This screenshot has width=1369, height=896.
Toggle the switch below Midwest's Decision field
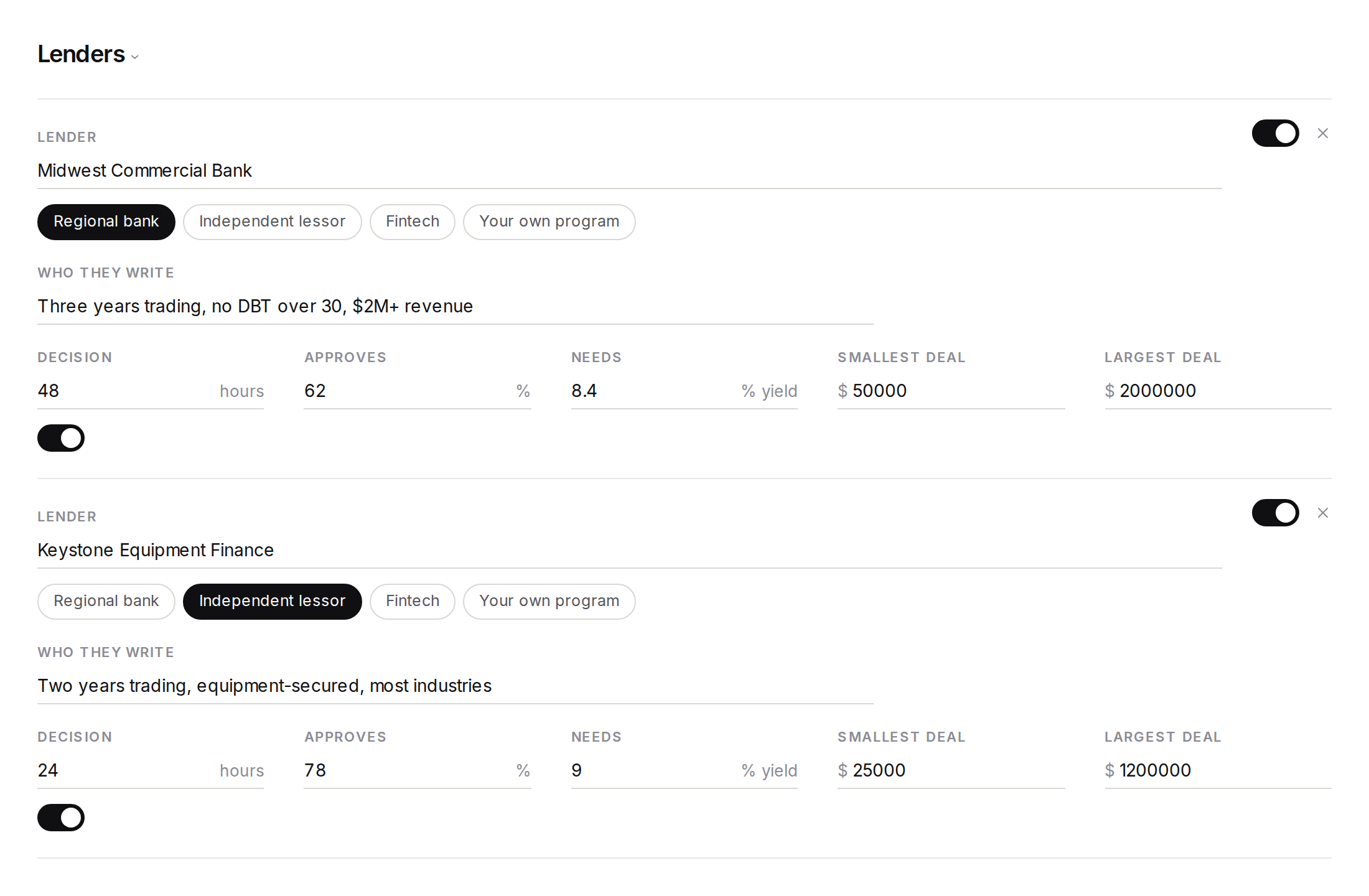tap(61, 438)
